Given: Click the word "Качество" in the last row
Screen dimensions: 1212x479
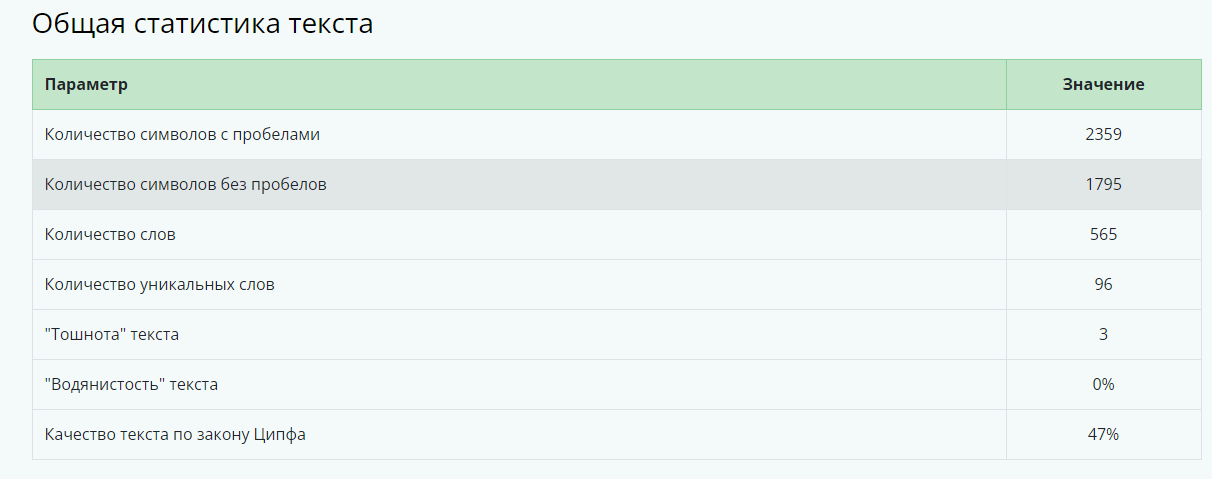Looking at the screenshot, I should pos(78,434).
